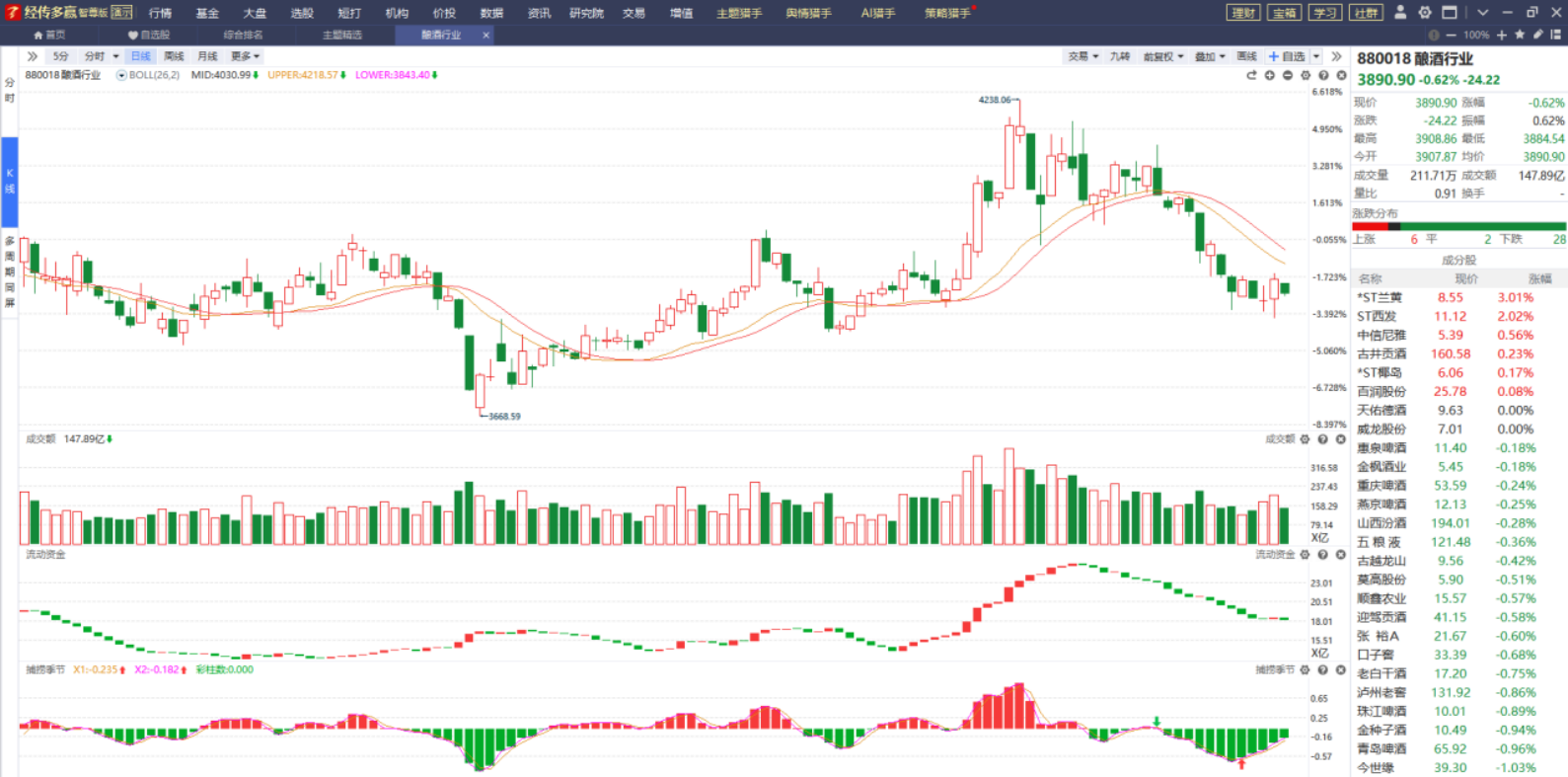This screenshot has height=777, width=1568.
Task: Close the 流动资金 indicator panel
Action: coord(1340,555)
